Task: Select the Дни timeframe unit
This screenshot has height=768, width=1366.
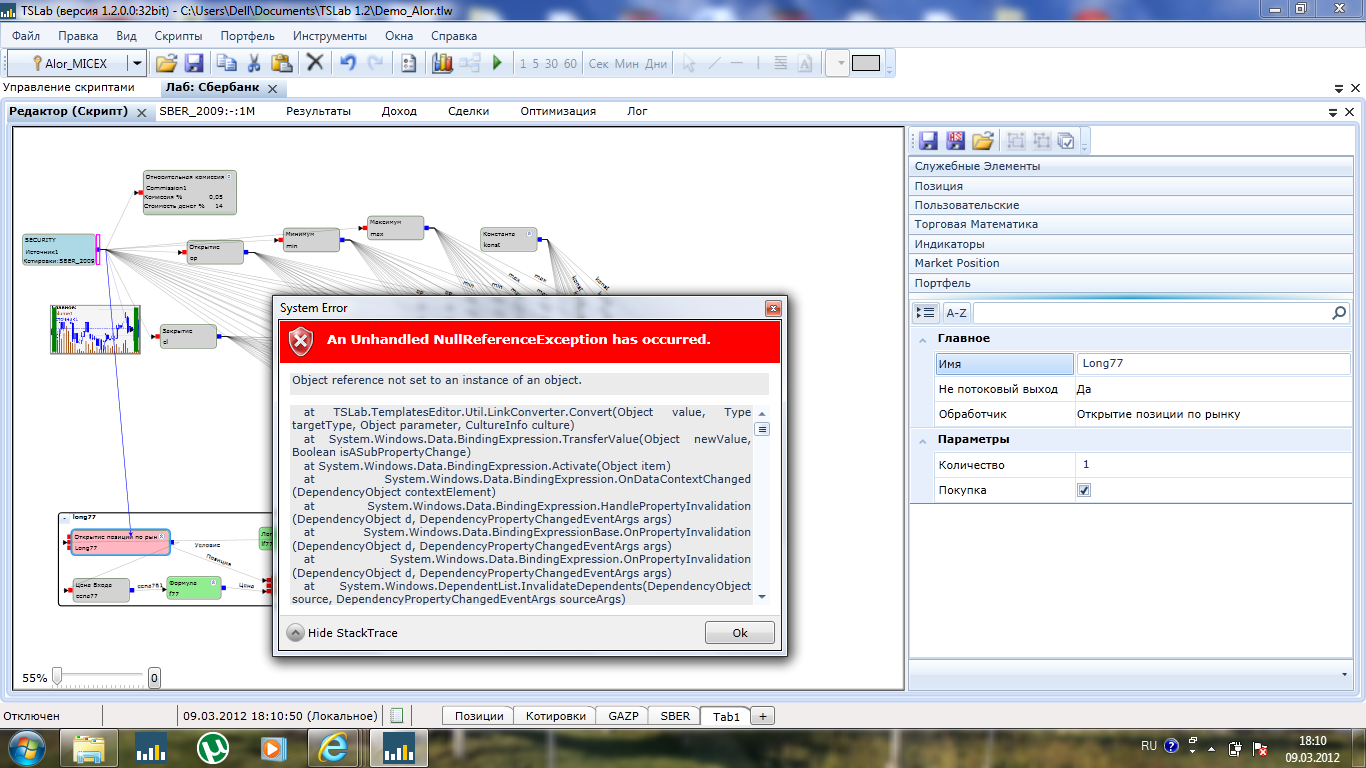Action: (656, 64)
